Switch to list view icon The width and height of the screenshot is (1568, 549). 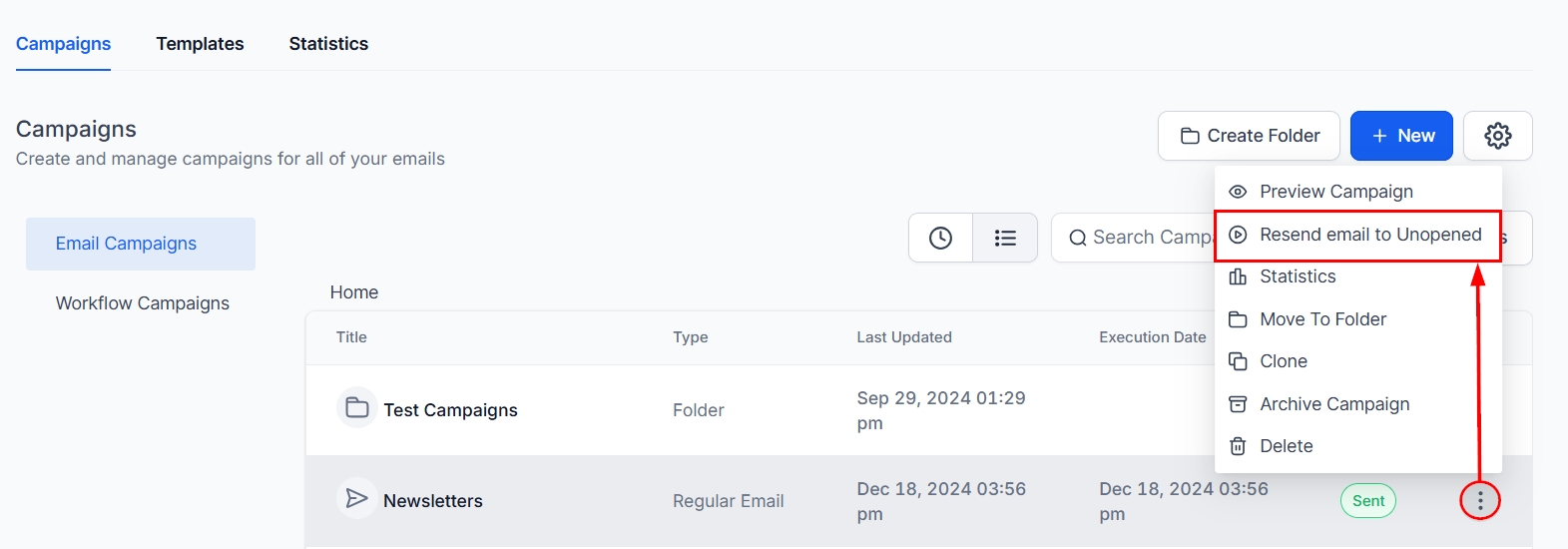point(1005,238)
